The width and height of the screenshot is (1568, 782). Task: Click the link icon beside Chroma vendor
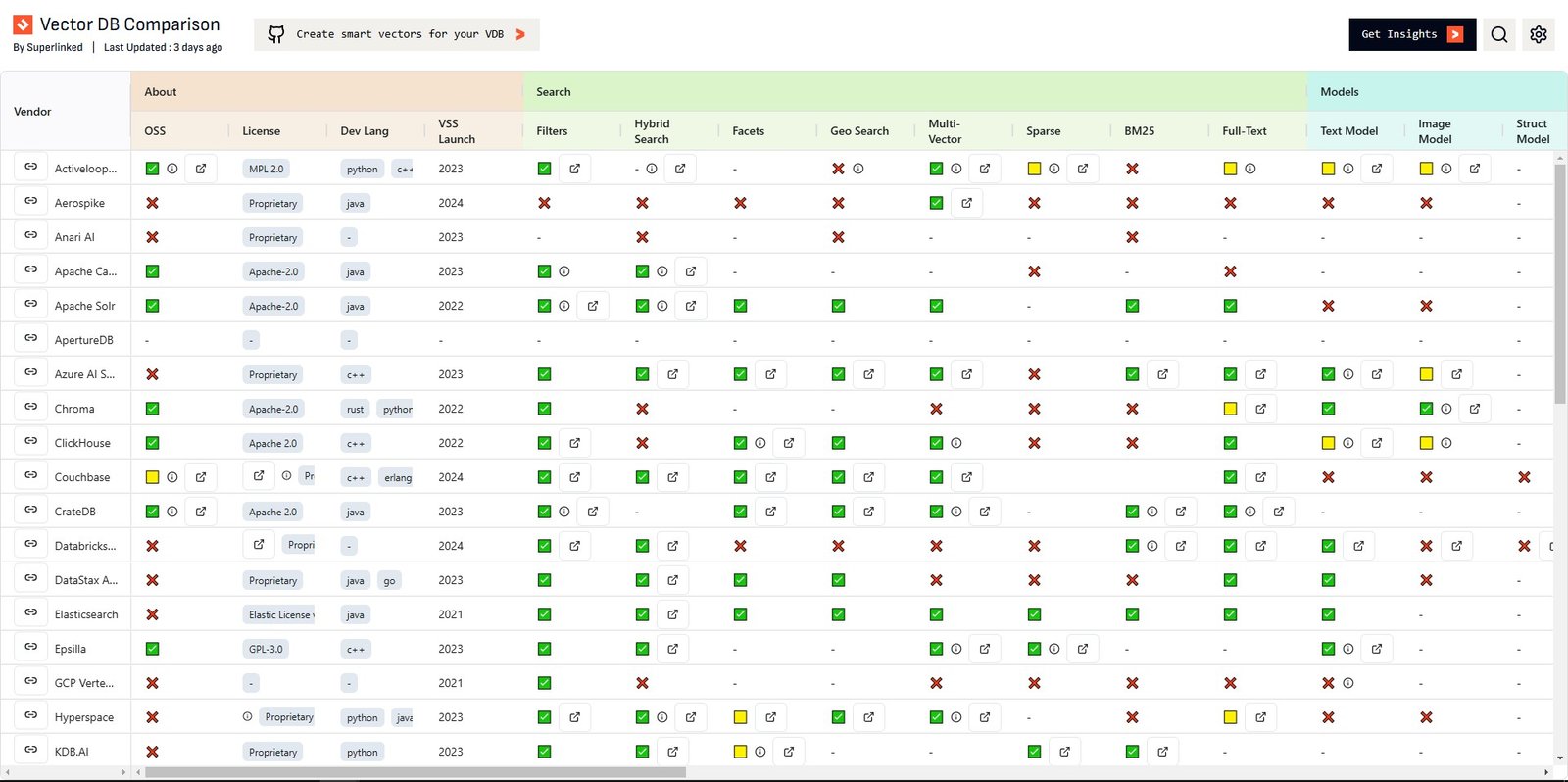[31, 408]
